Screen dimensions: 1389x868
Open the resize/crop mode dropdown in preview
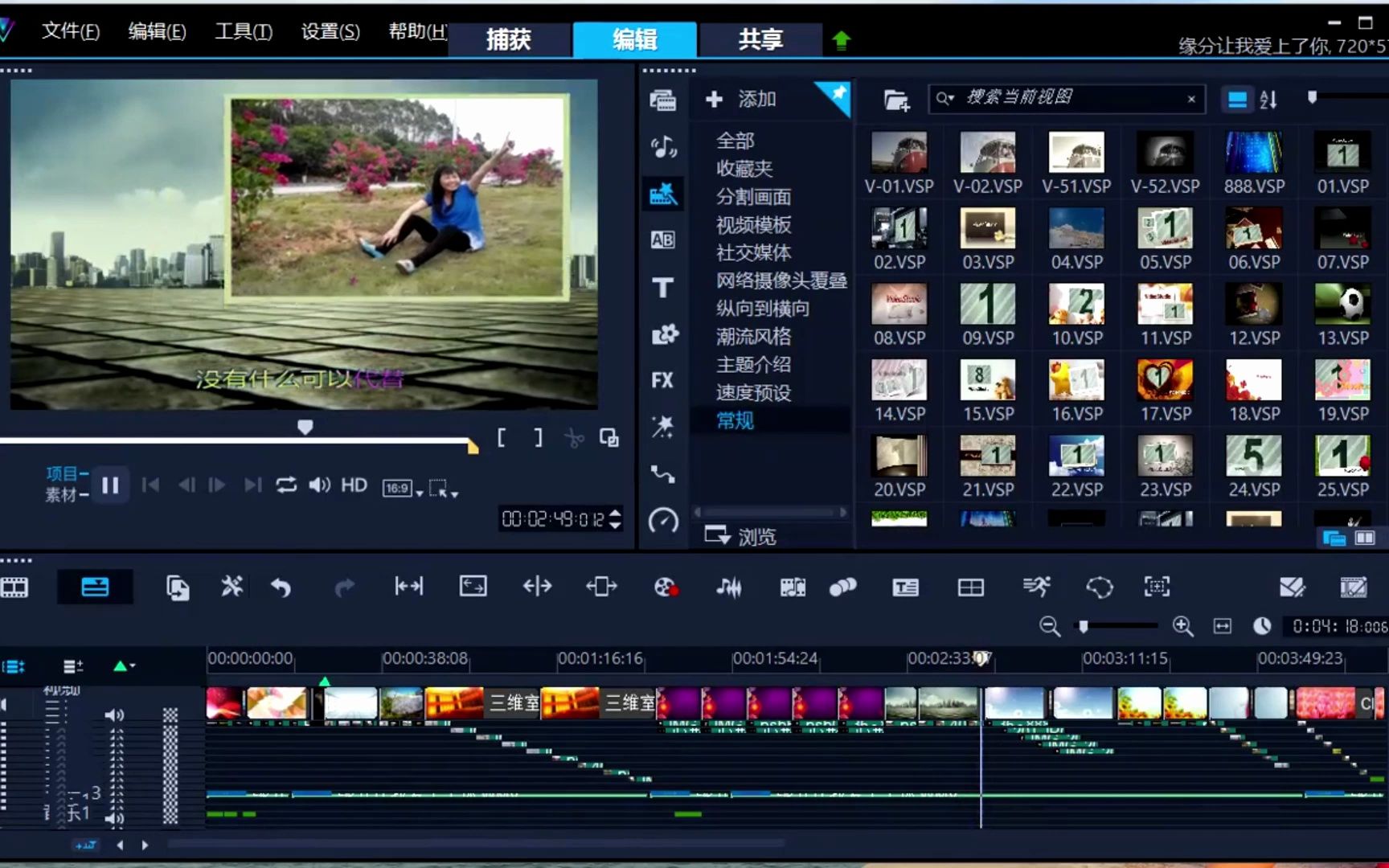pos(443,488)
